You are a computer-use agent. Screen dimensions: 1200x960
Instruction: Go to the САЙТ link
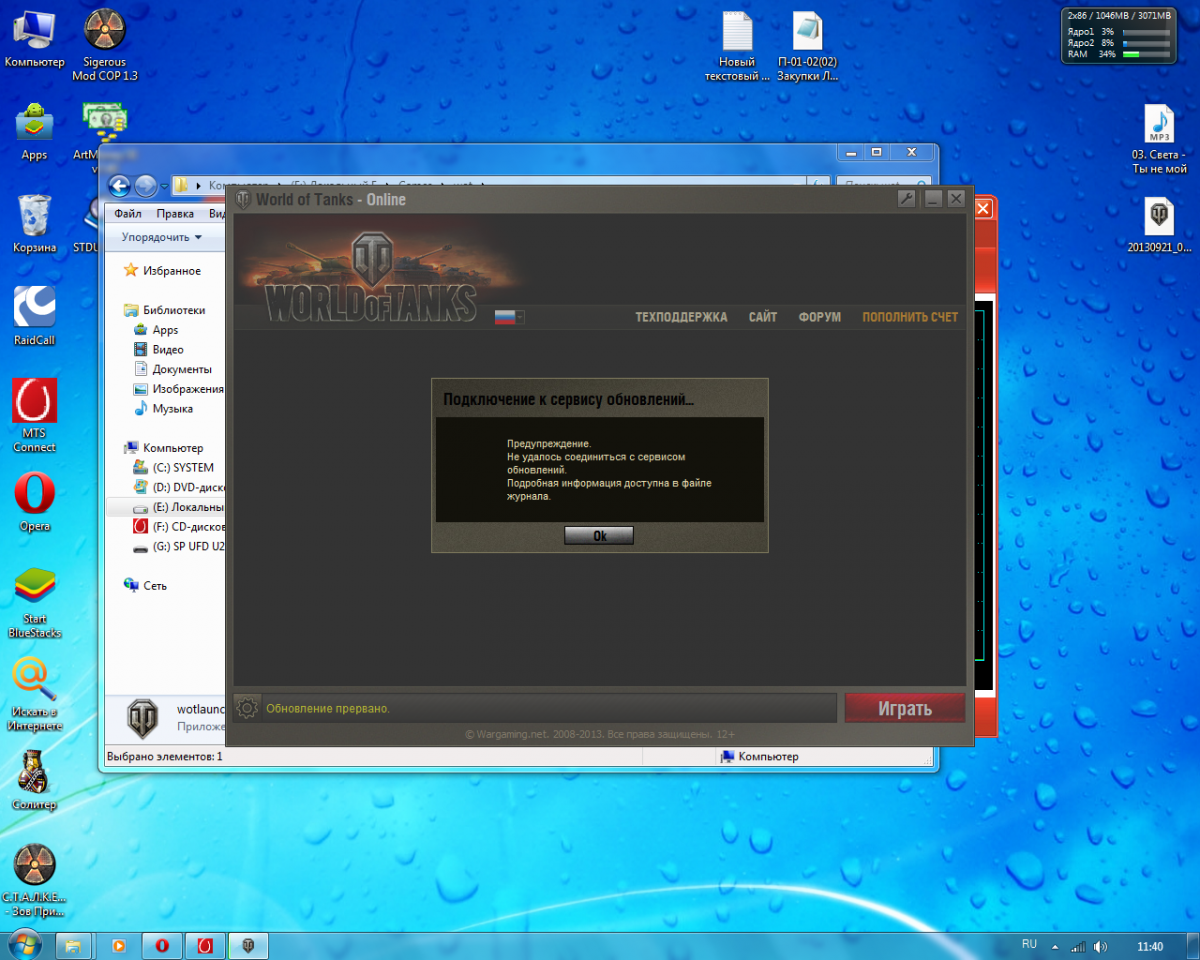coord(762,317)
